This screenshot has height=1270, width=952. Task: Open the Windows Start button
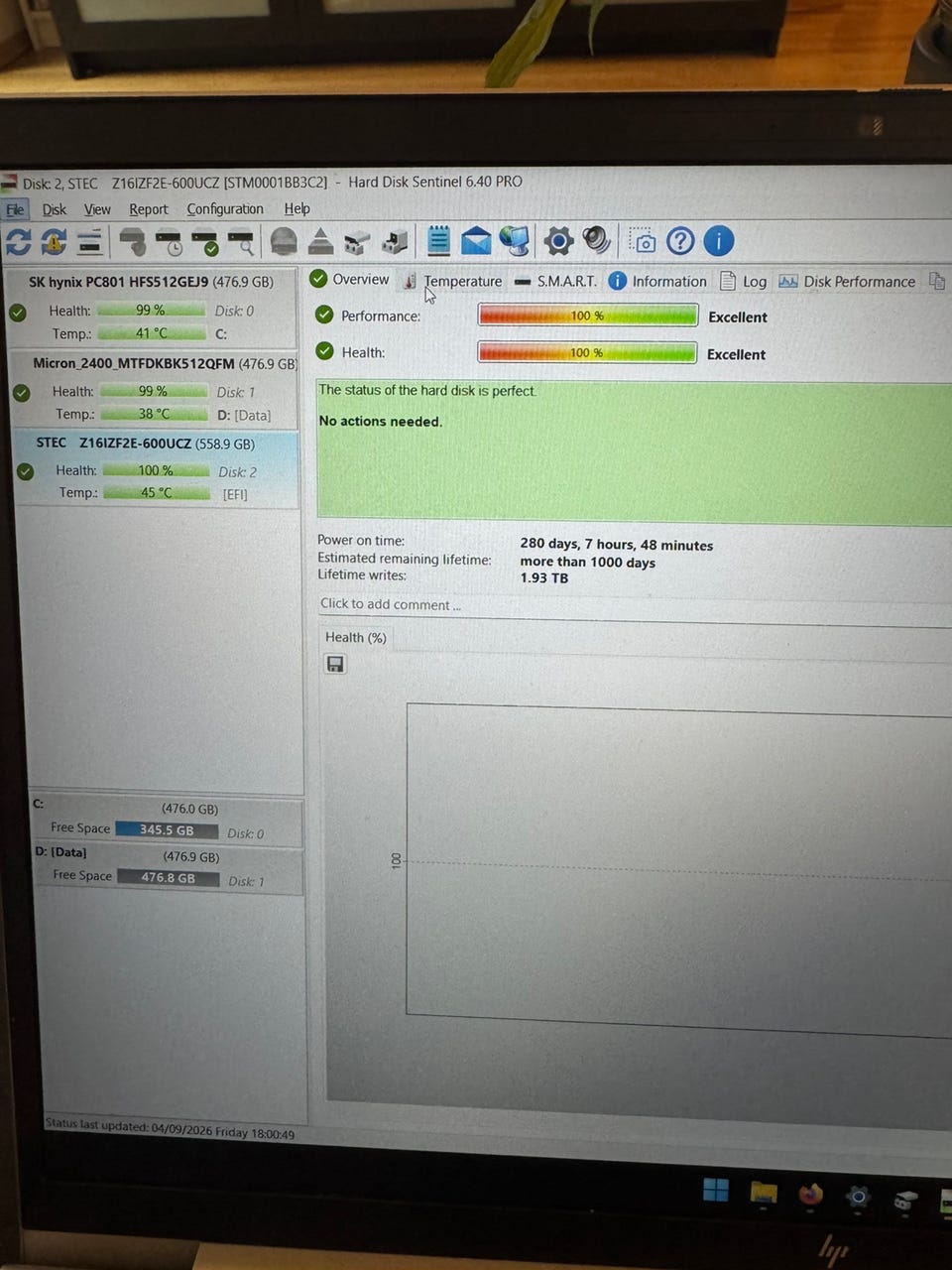[x=715, y=1189]
